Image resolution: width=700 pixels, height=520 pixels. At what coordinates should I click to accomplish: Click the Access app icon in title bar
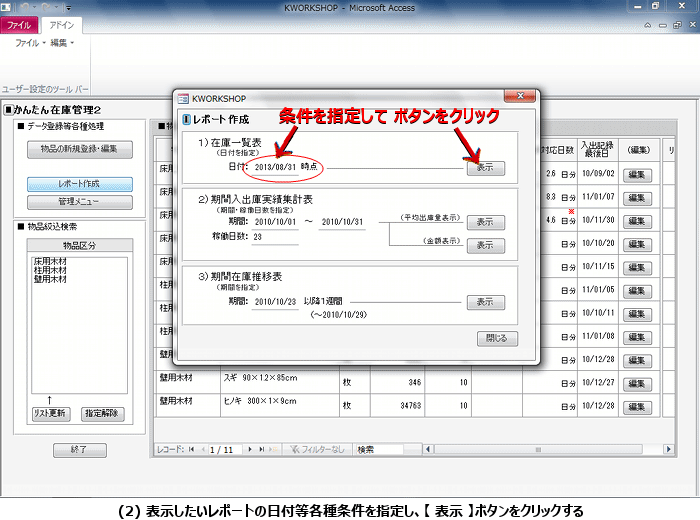click(5, 7)
